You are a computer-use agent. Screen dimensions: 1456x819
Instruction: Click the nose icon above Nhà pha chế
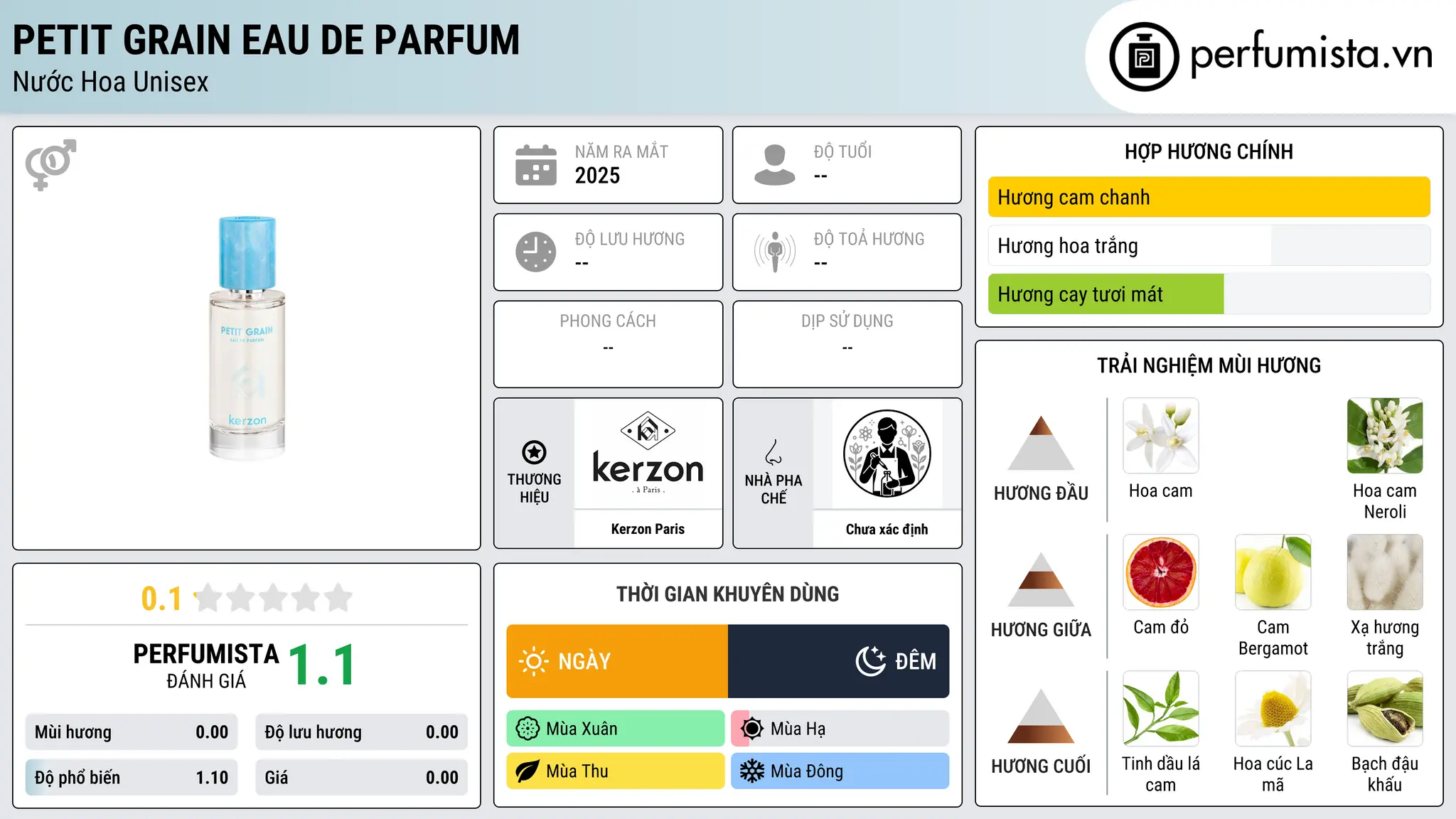[773, 452]
